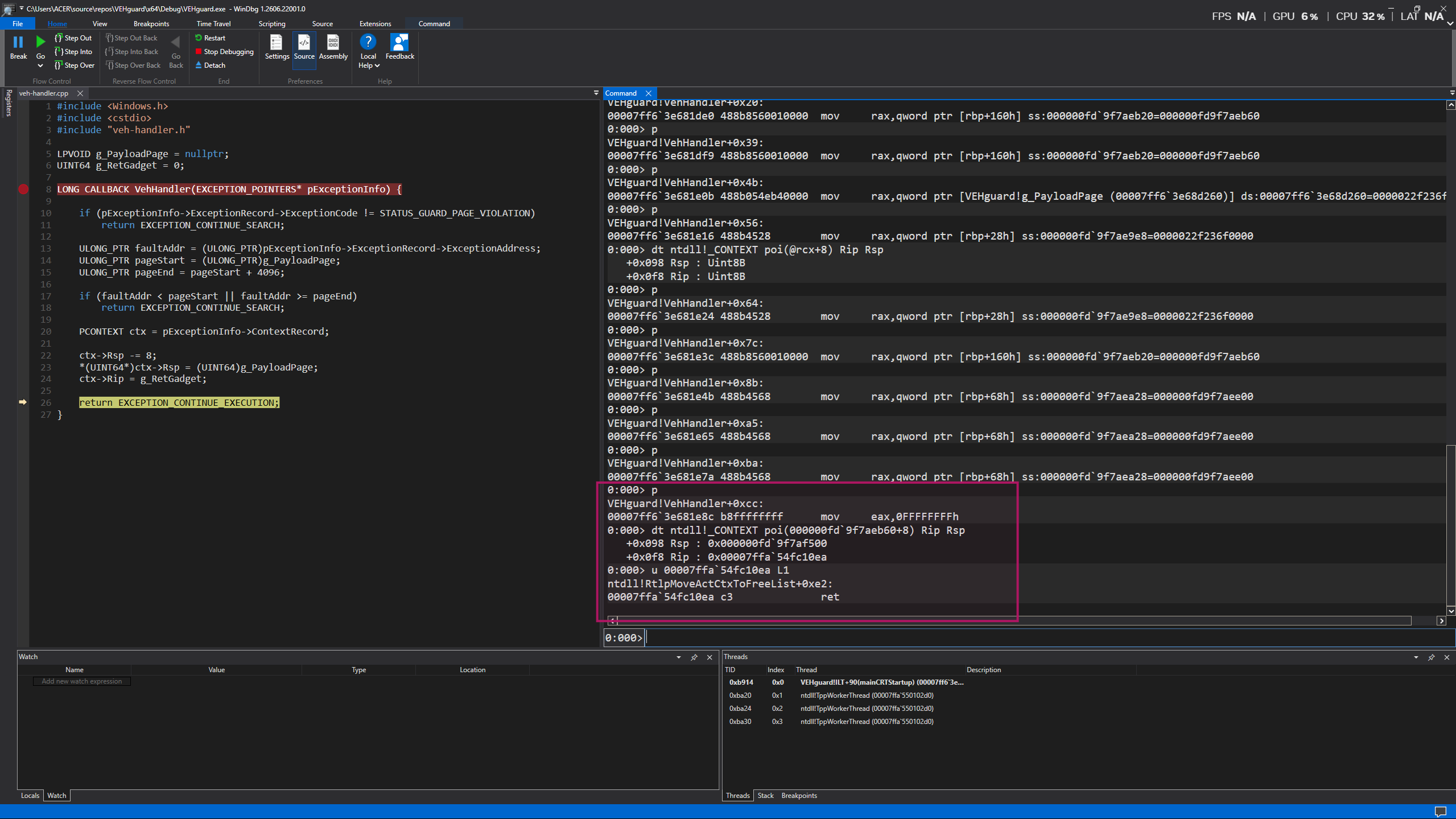Viewport: 1456px width, 819px height.
Task: Select the View ribbon tab
Action: (x=100, y=23)
